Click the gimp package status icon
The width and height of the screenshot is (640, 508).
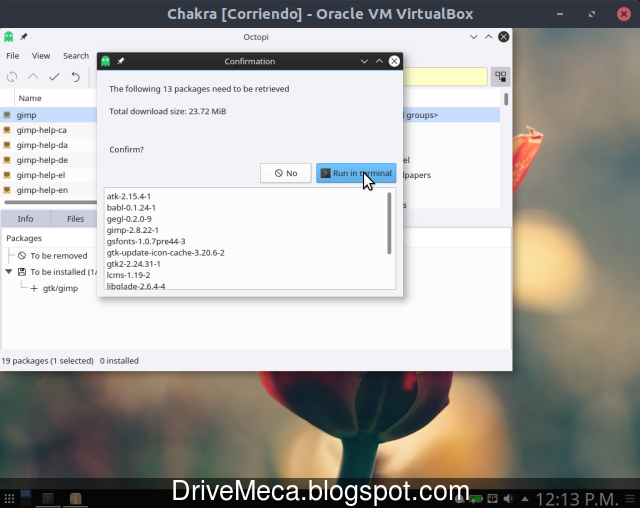coord(7,115)
